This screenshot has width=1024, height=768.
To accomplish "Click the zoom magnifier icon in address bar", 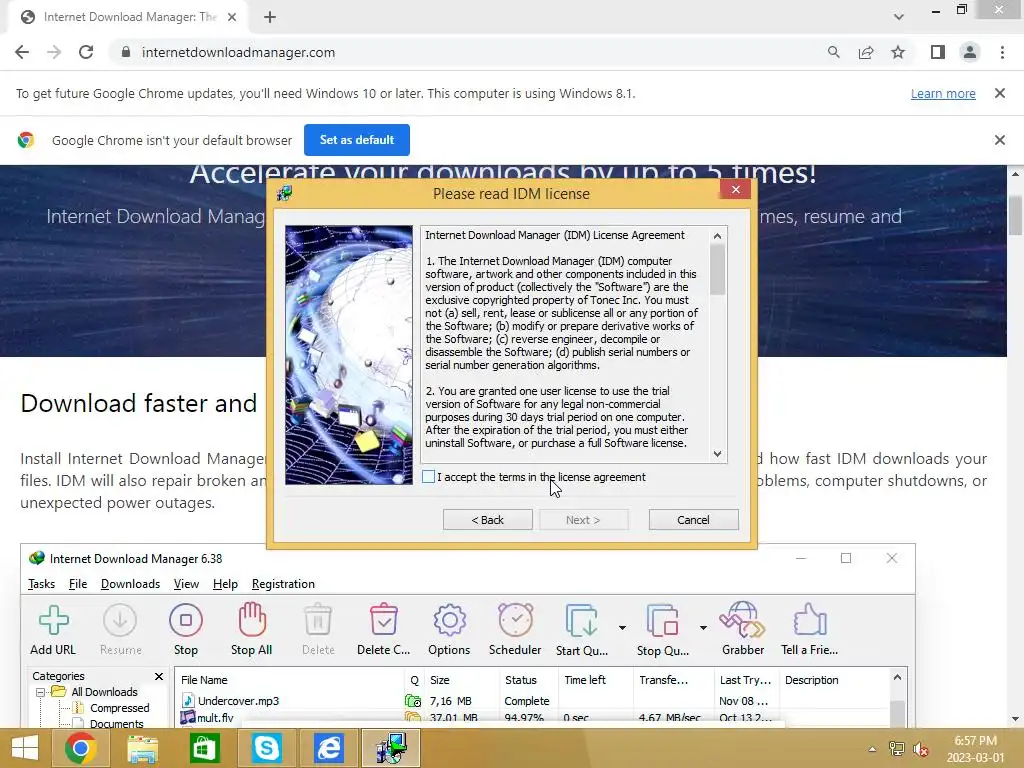I will [x=833, y=52].
